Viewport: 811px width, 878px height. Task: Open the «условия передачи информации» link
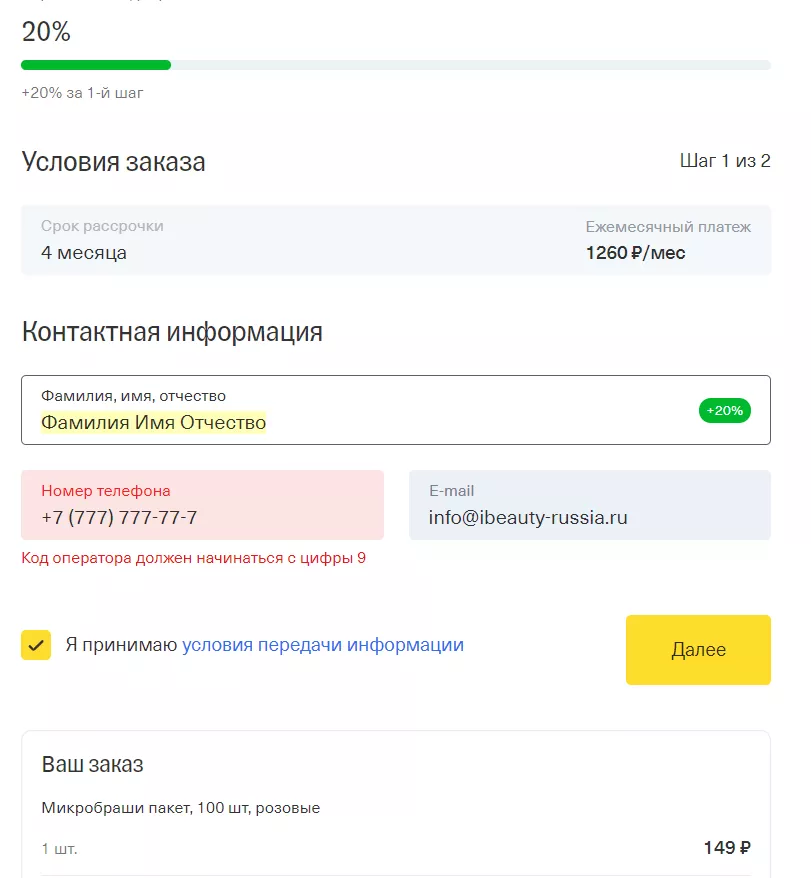pyautogui.click(x=322, y=645)
